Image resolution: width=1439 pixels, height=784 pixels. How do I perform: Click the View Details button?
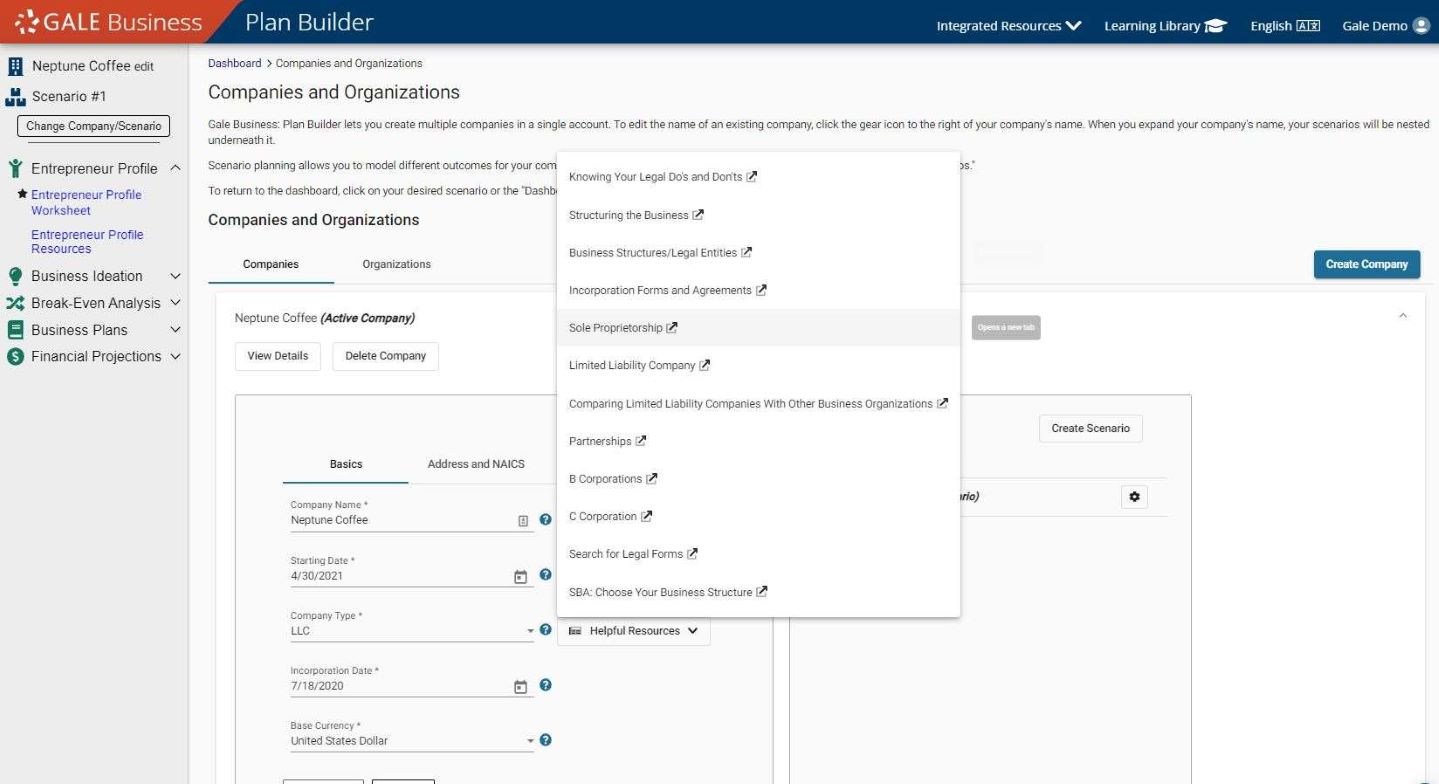[278, 356]
